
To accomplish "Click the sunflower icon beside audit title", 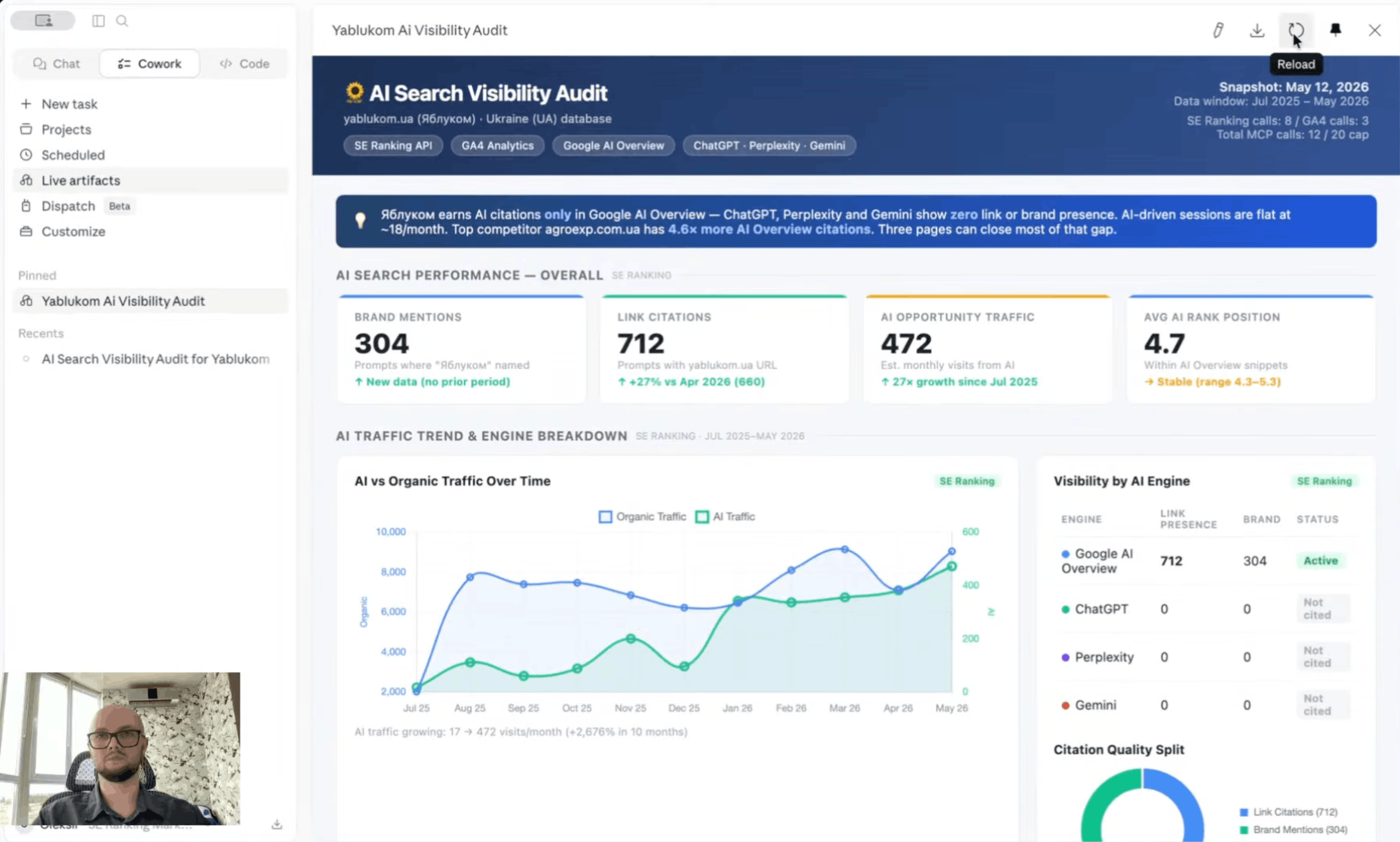I will [x=355, y=92].
